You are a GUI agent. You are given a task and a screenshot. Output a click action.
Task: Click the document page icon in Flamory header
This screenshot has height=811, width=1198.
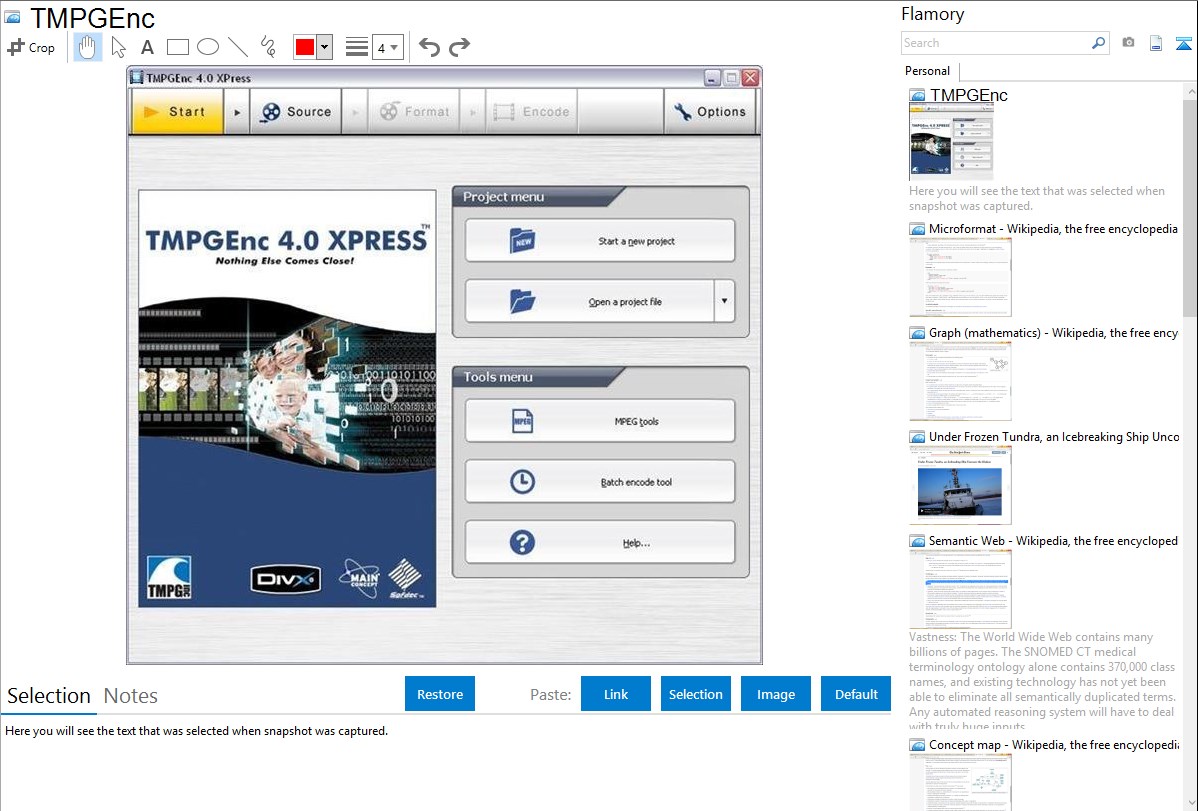click(1156, 43)
